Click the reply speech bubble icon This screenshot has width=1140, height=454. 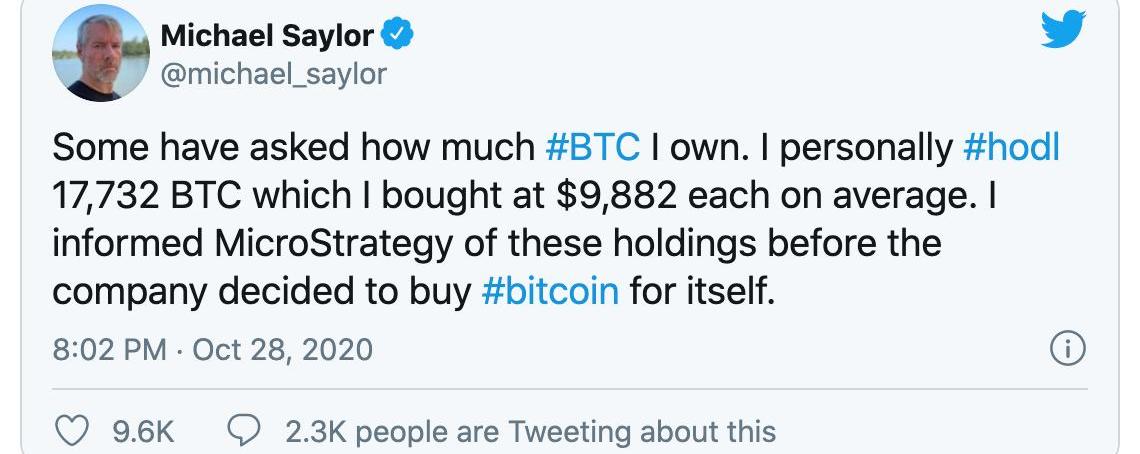click(x=244, y=431)
